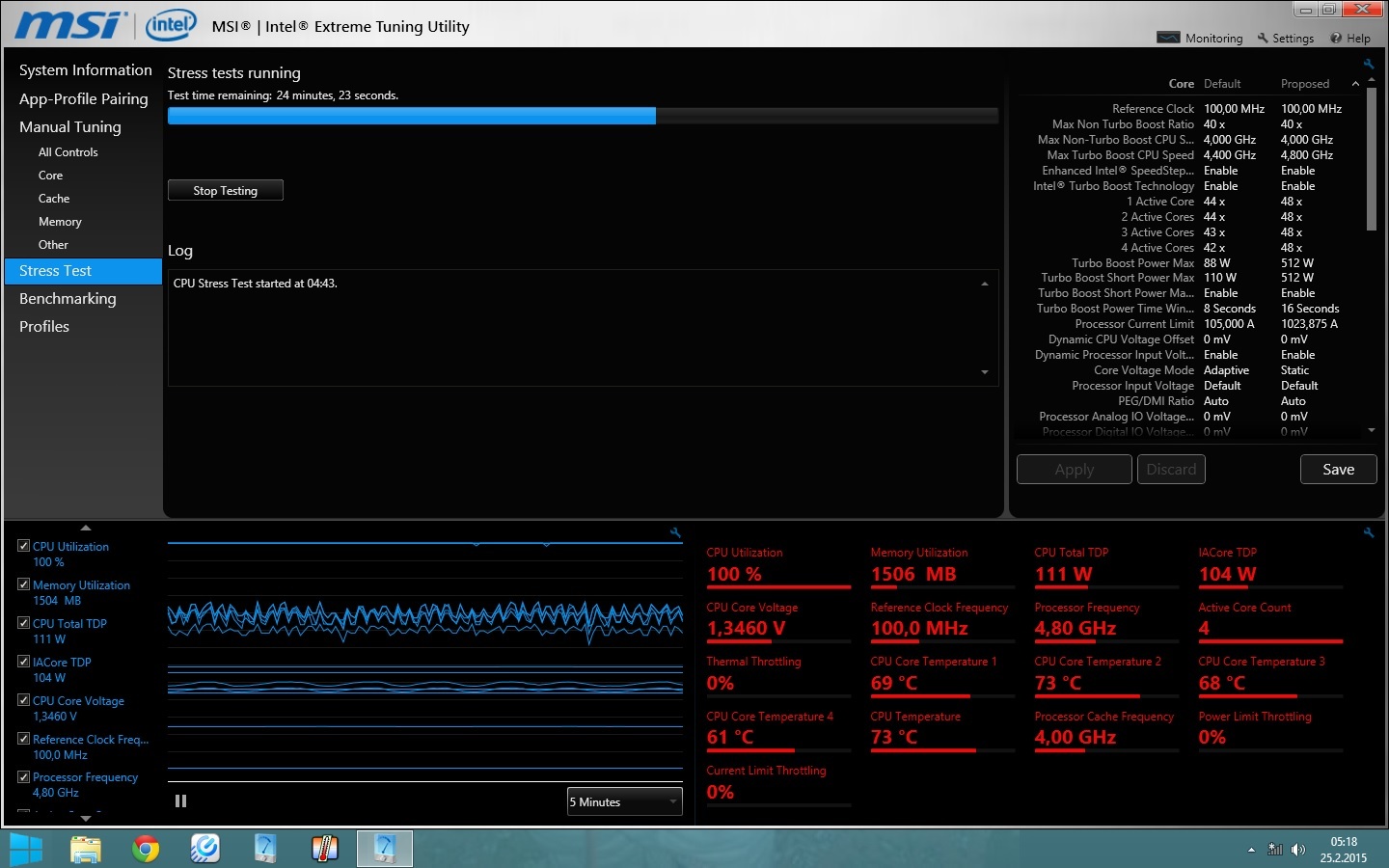Viewport: 1389px width, 868px height.
Task: Click the wrench icon above monitor tiles
Action: click(x=1368, y=532)
